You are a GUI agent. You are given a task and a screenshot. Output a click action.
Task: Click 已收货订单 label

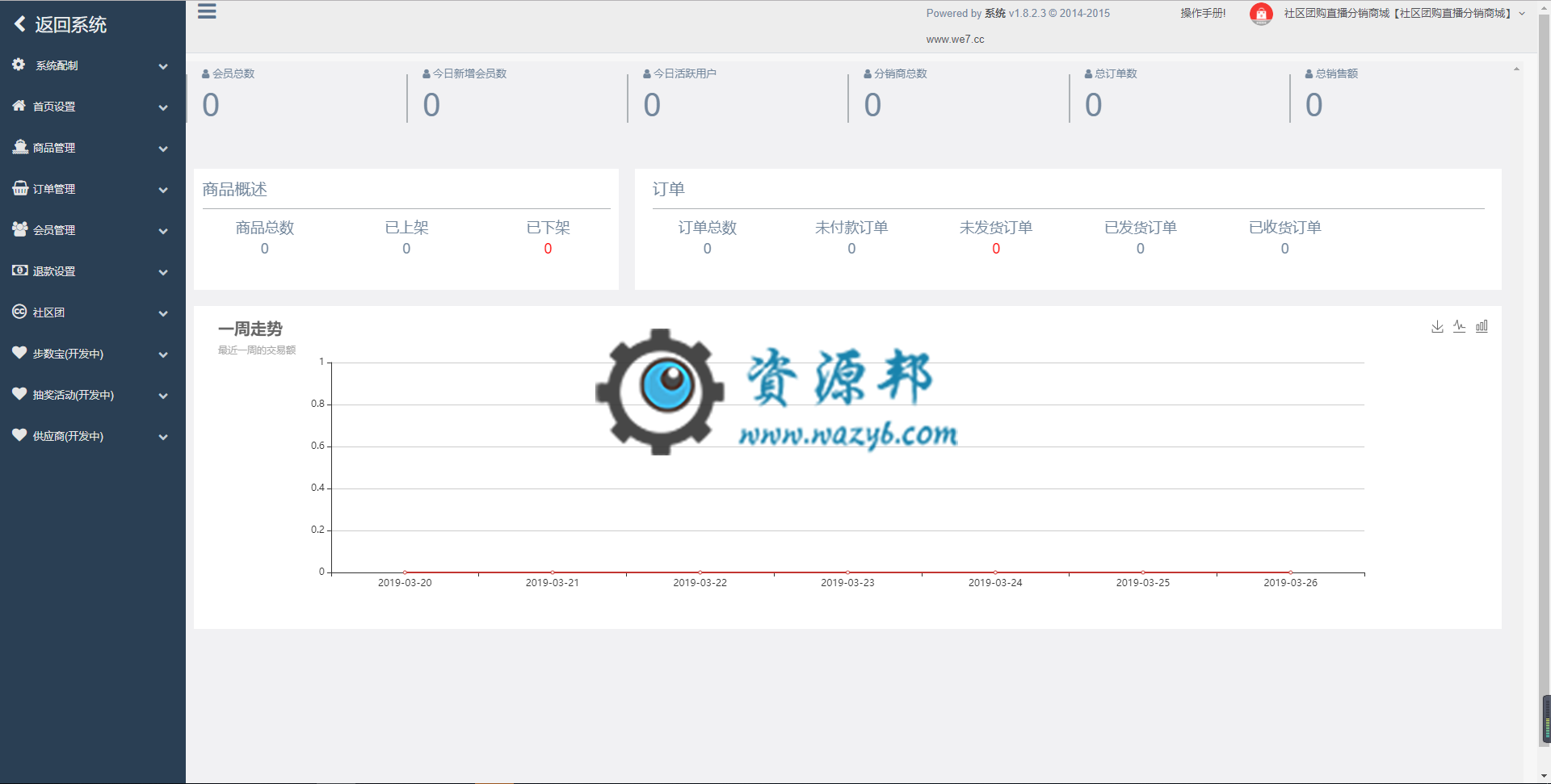(1285, 228)
